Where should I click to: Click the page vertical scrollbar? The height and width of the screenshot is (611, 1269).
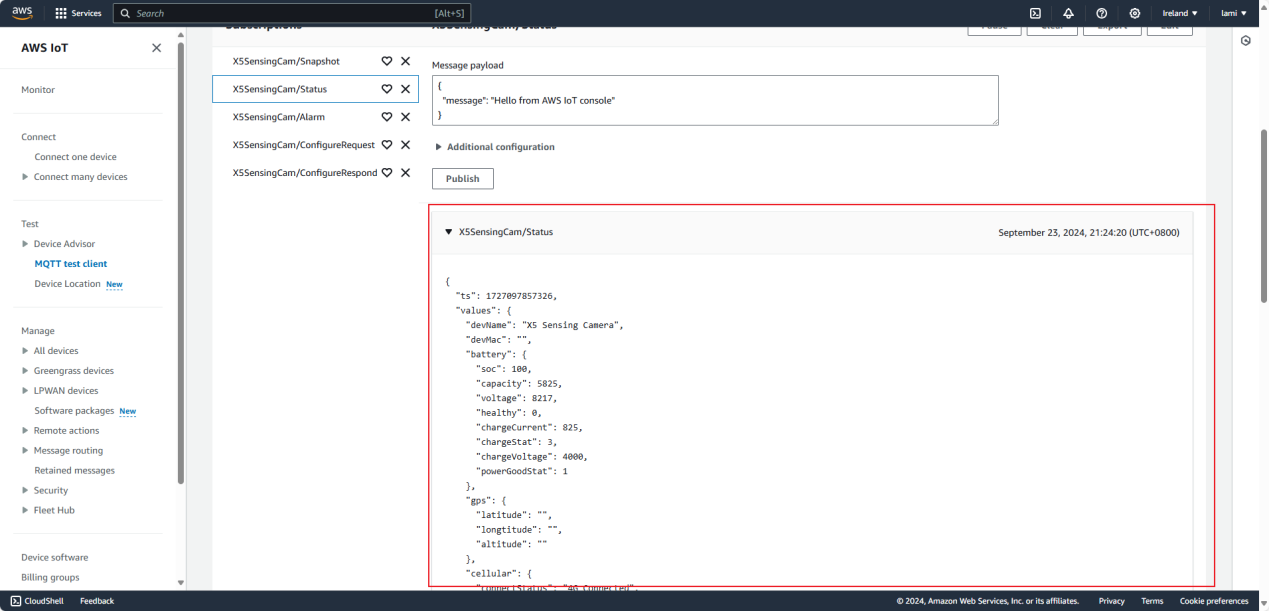[1263, 215]
